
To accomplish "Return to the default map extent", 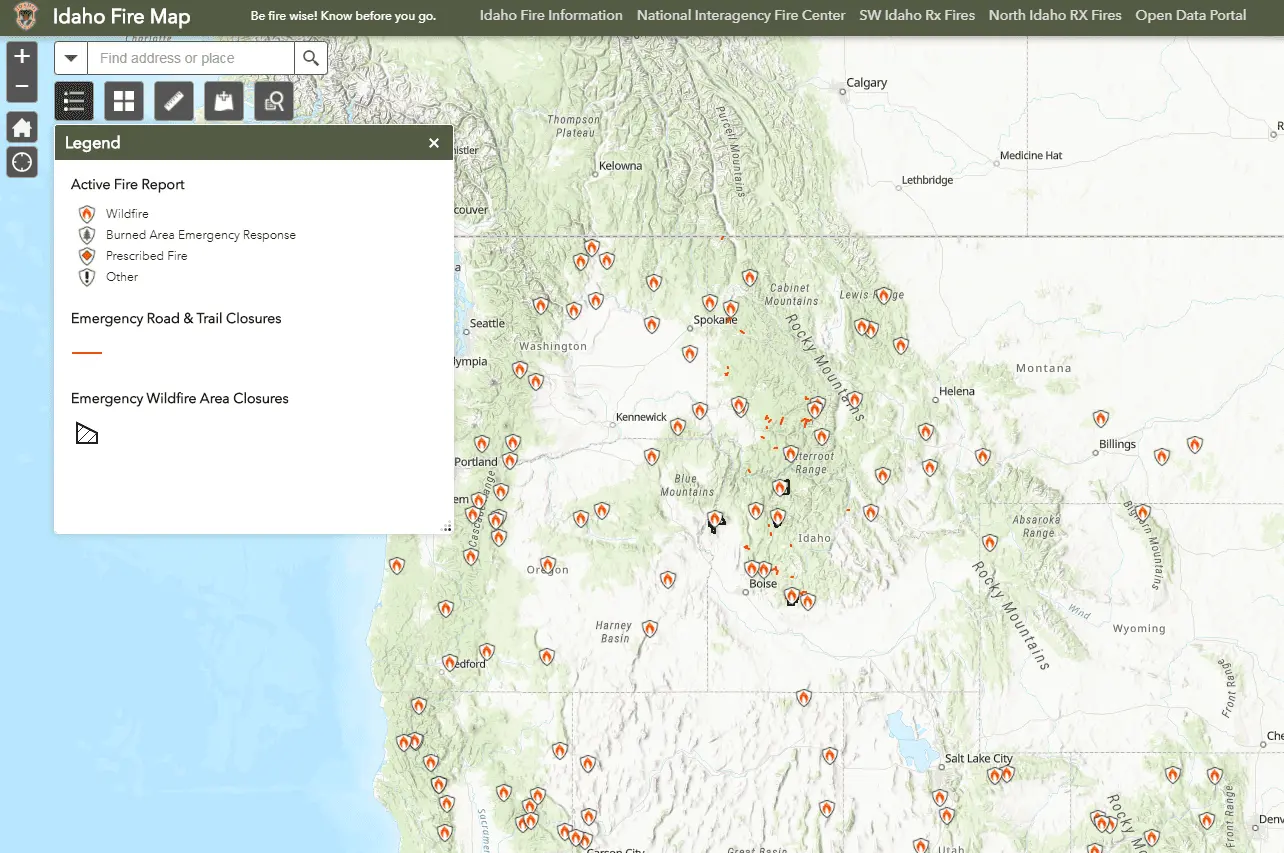I will click(22, 127).
